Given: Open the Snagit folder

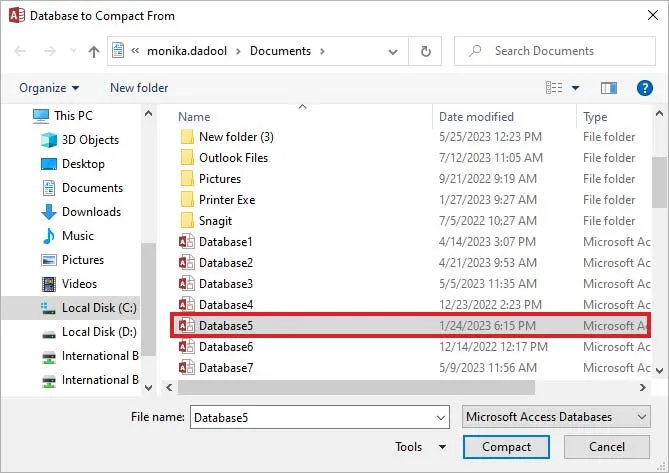Looking at the screenshot, I should coord(215,221).
